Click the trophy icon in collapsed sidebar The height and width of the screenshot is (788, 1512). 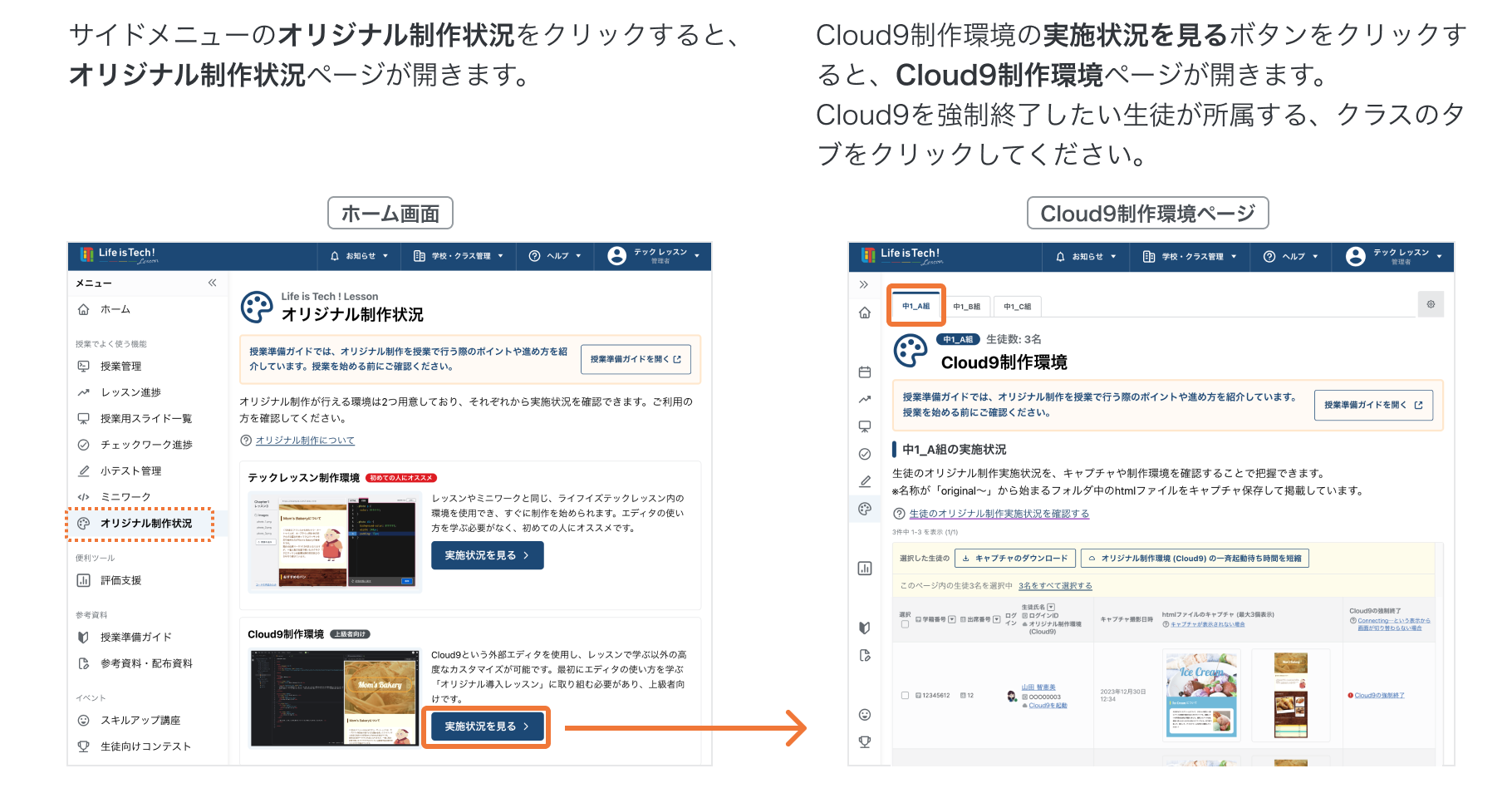pyautogui.click(x=865, y=741)
